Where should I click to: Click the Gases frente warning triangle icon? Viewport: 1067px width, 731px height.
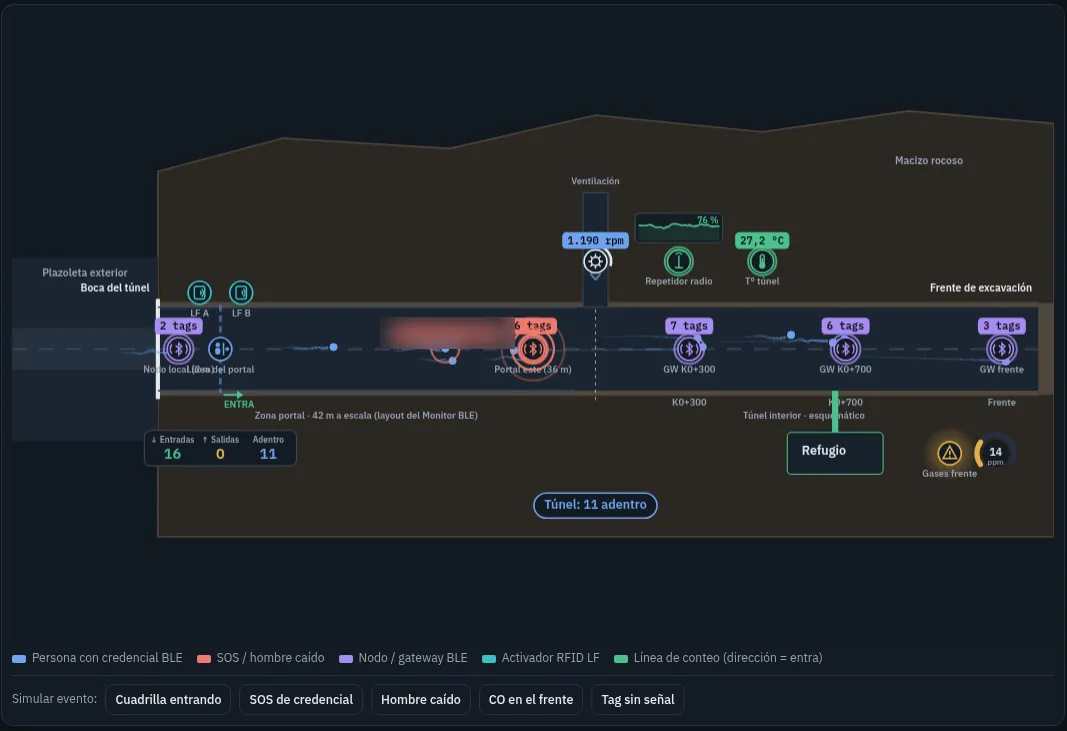(x=949, y=453)
